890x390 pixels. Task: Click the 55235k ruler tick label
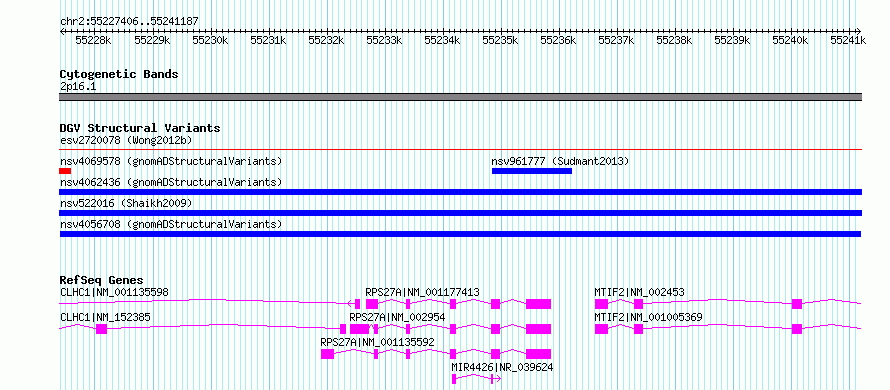pos(500,40)
